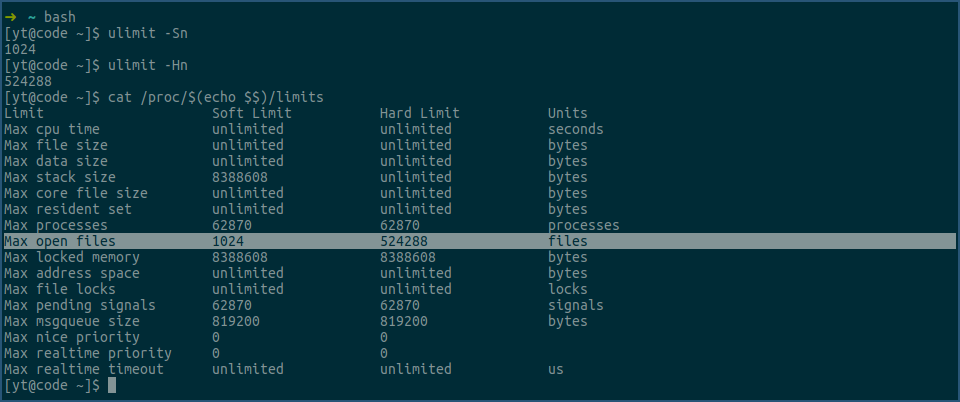Click the "us" unit of realtime timeout
Viewport: 960px width, 402px height.
click(x=556, y=369)
